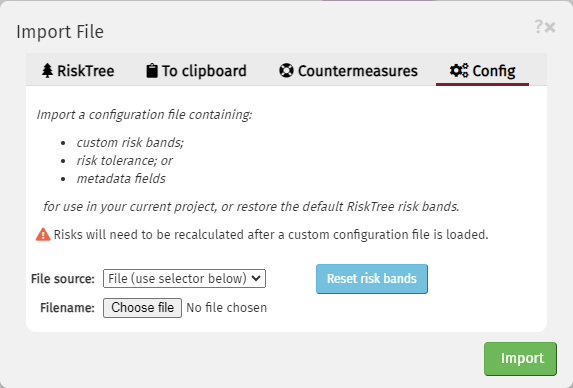Click the Filename label
Screen dimensions: 573x388
[67, 308]
